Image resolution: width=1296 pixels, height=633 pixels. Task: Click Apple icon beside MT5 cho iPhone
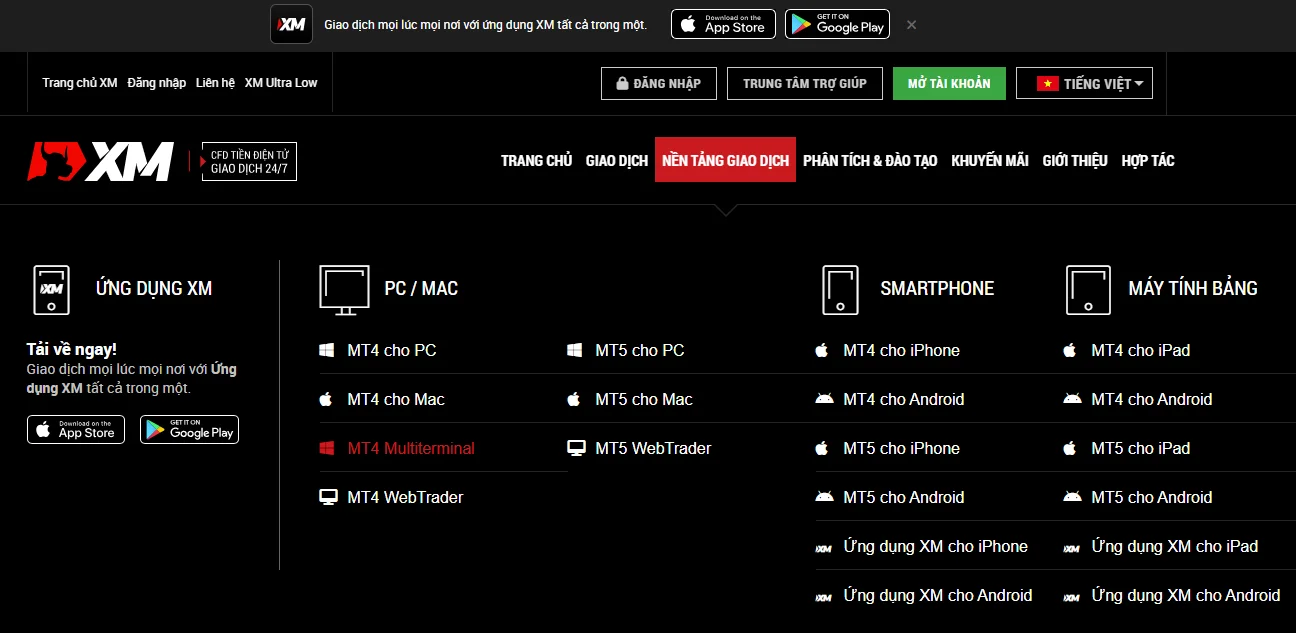(822, 448)
